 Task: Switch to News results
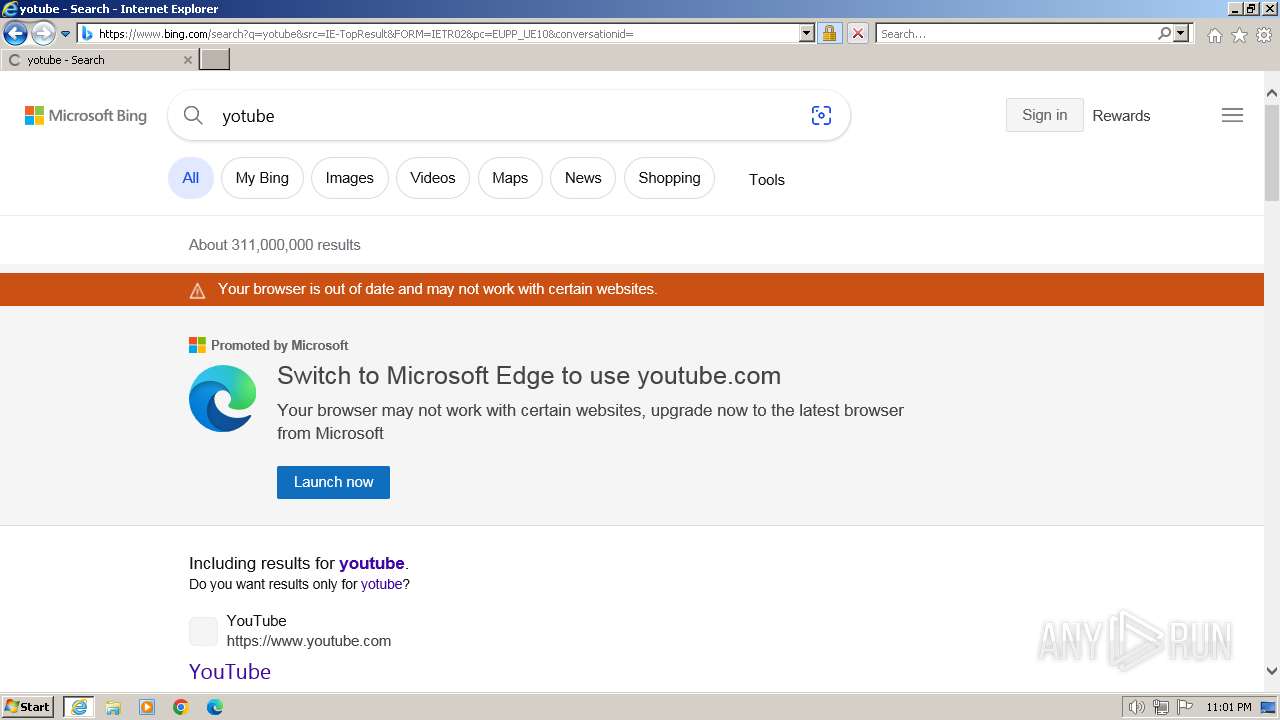583,178
